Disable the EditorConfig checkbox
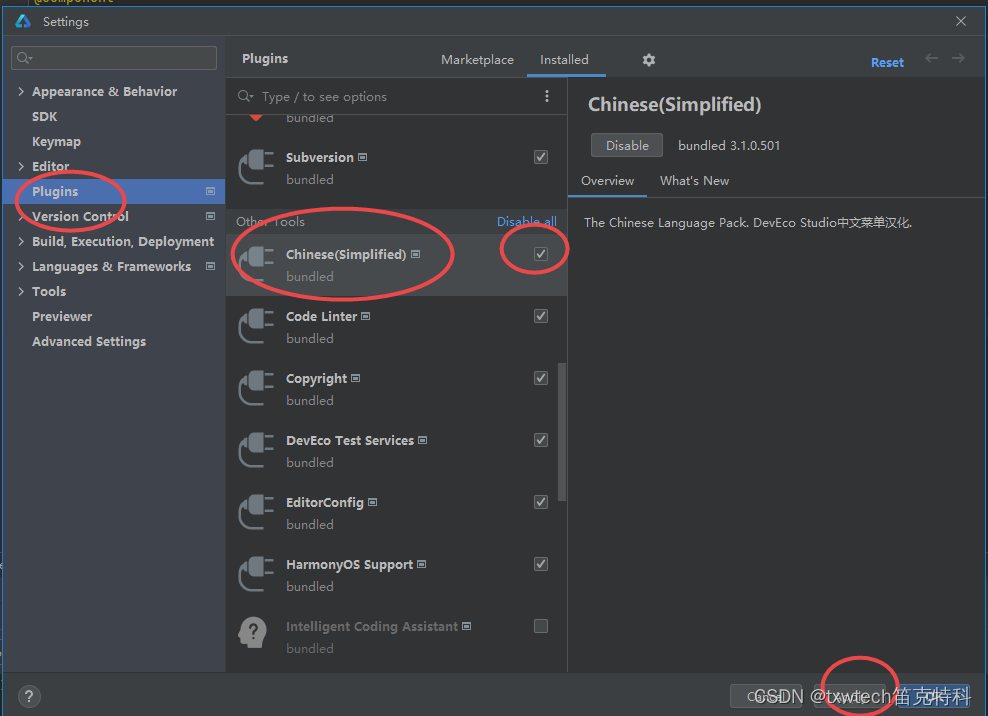 (541, 501)
